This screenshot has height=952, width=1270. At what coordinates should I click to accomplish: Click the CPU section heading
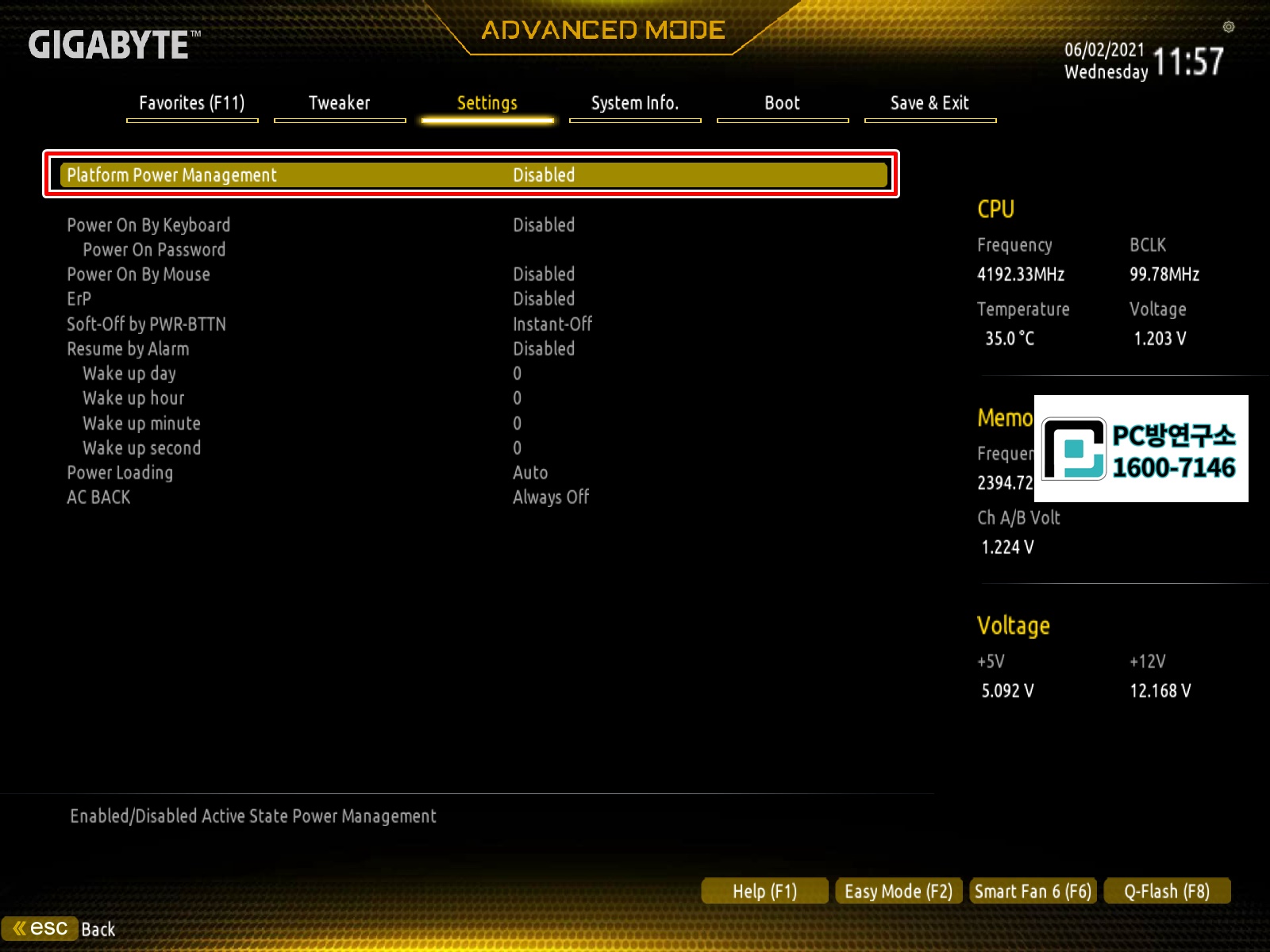(x=995, y=209)
